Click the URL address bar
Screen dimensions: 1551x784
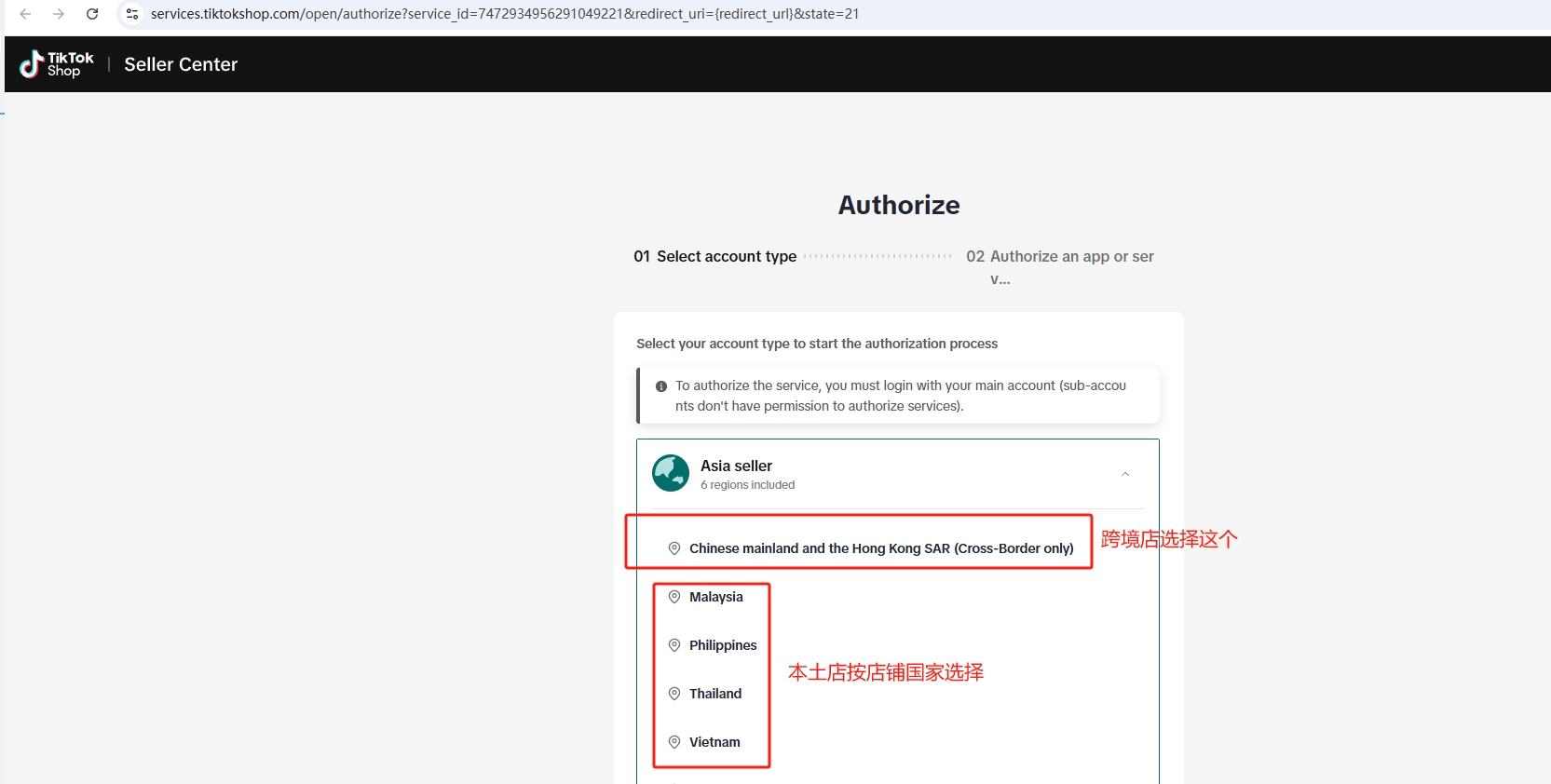504,14
